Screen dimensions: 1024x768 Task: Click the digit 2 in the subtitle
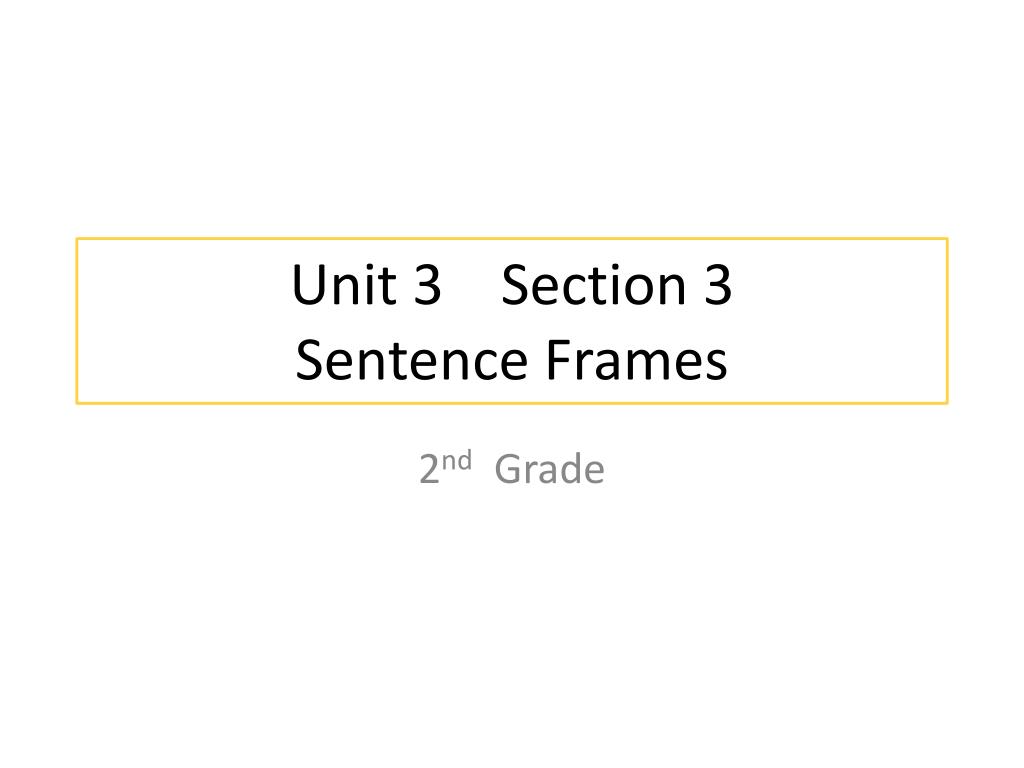coord(429,470)
